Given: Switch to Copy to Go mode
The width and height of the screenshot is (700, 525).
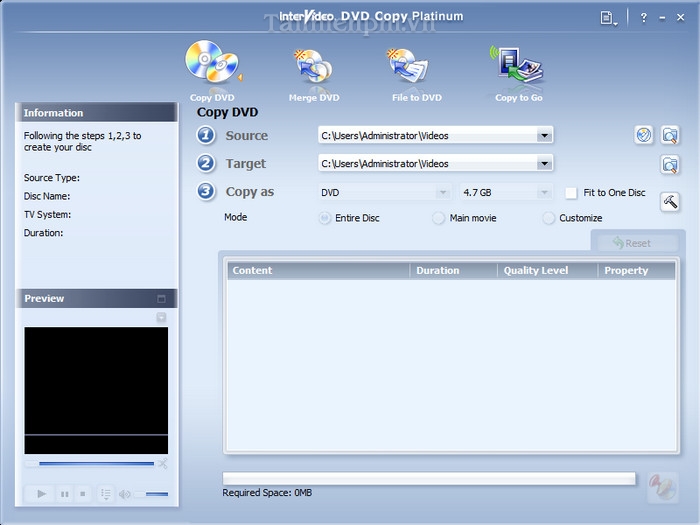Looking at the screenshot, I should [517, 67].
